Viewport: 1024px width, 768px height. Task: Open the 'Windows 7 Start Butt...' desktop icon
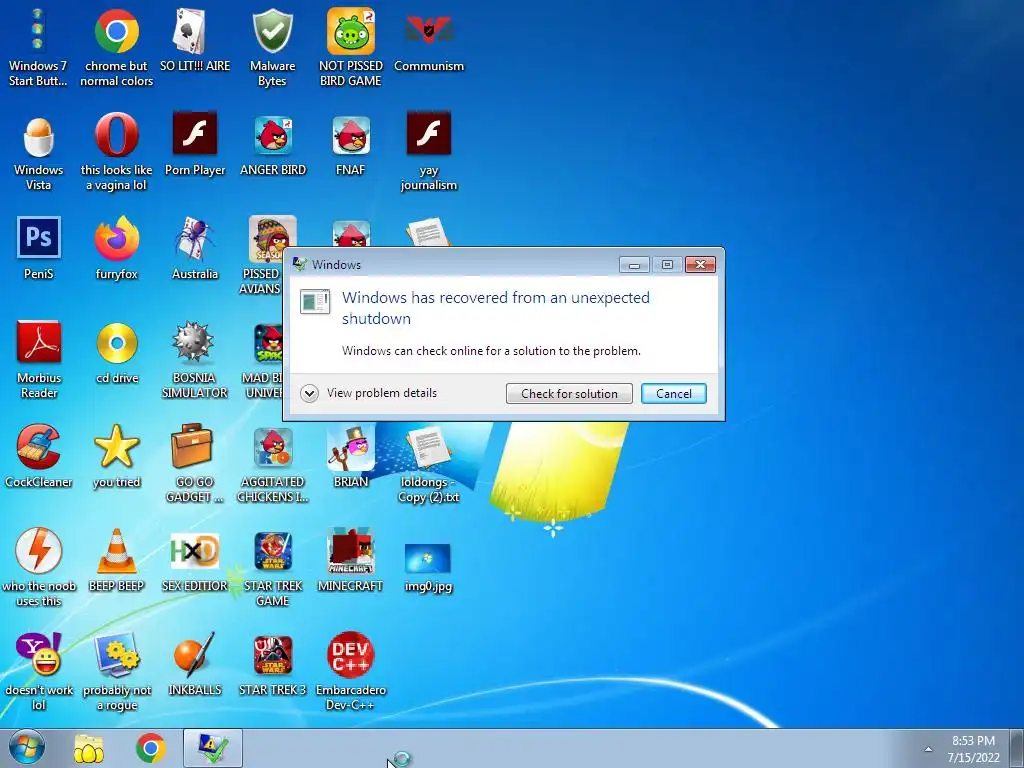(x=38, y=47)
